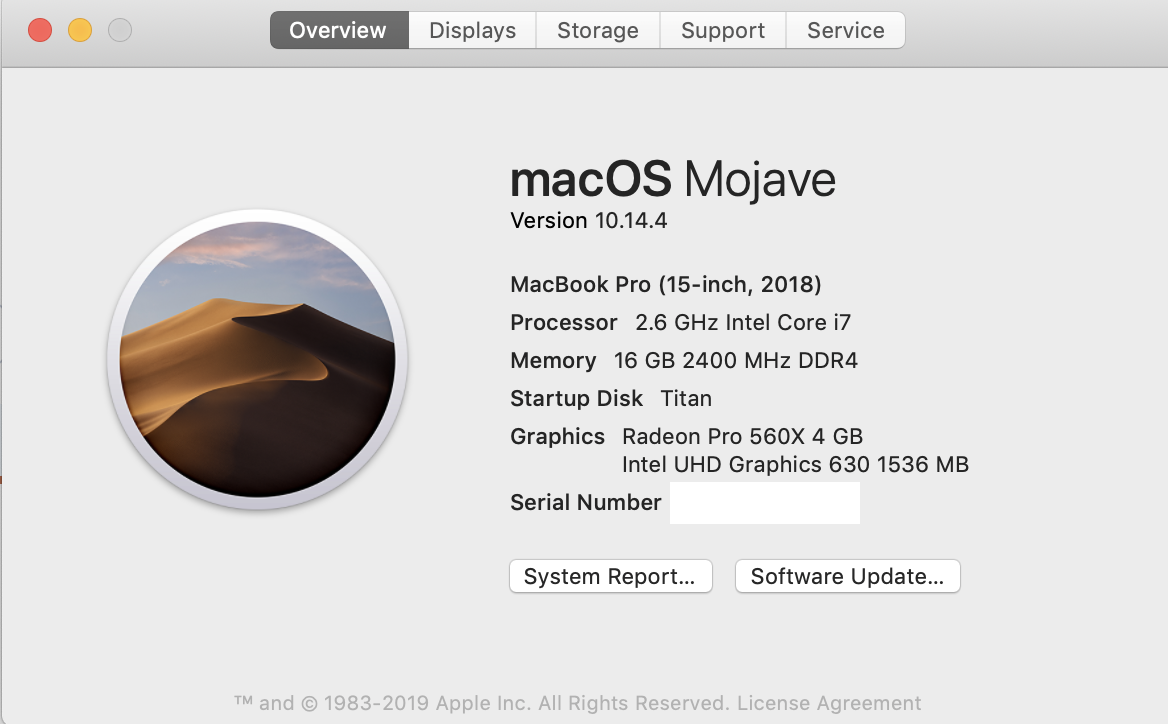Click the disabled gray zoom button
The width and height of the screenshot is (1168, 724).
120,31
